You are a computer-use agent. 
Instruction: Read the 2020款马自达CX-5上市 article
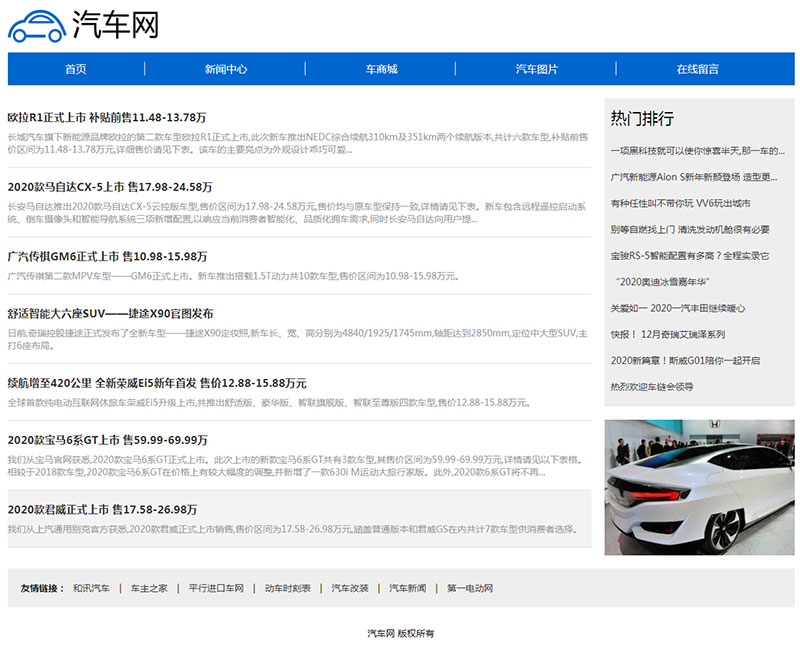[110, 187]
